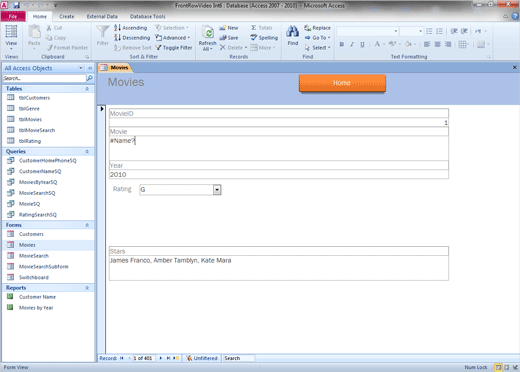Run the Spelling check
The height and width of the screenshot is (372, 520).
coord(264,38)
